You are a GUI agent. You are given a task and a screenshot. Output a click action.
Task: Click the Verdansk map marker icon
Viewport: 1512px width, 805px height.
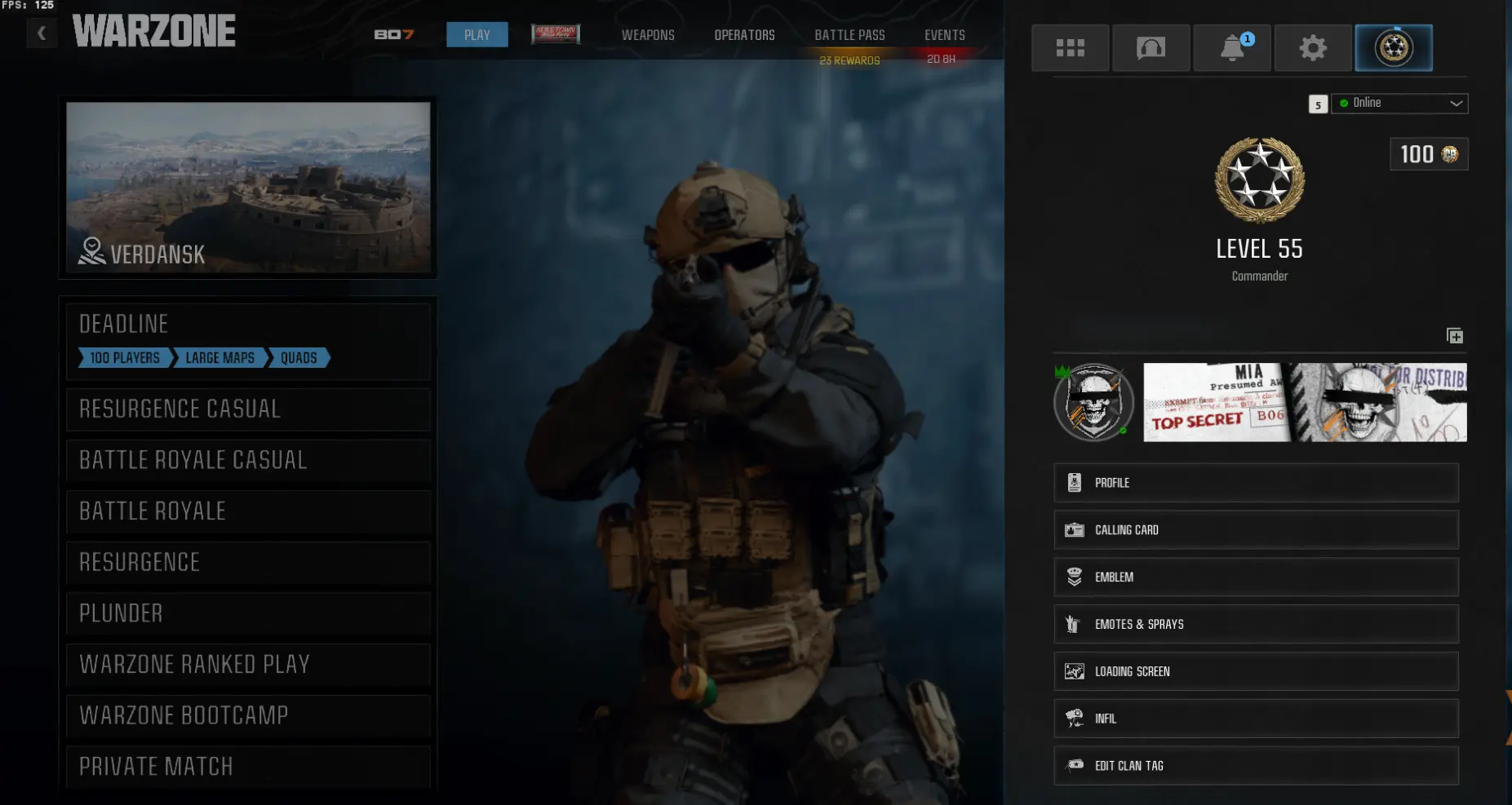(x=92, y=251)
